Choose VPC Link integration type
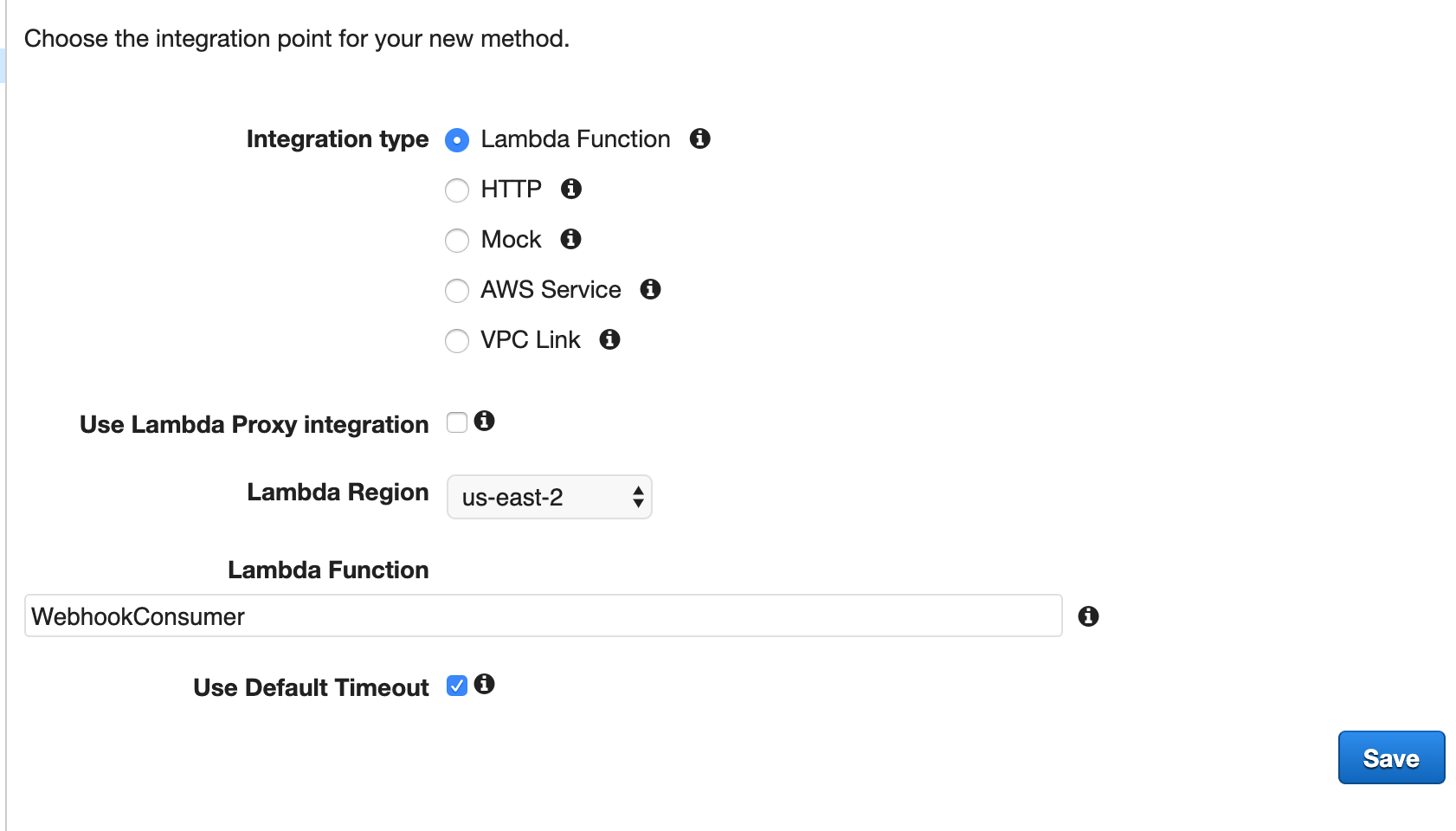This screenshot has width=1456, height=831. coord(457,340)
